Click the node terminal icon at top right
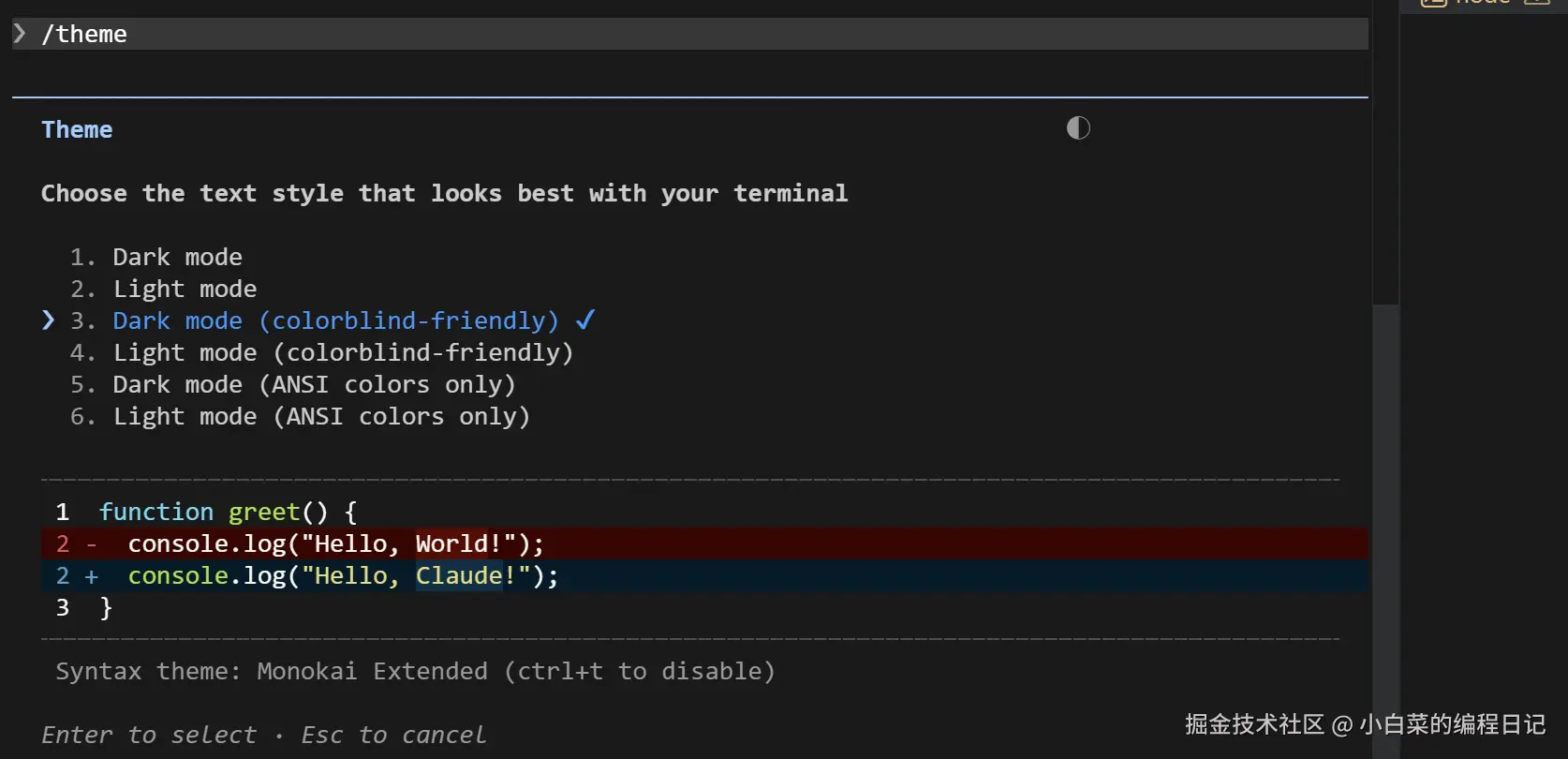This screenshot has width=1568, height=759. click(x=1433, y=3)
